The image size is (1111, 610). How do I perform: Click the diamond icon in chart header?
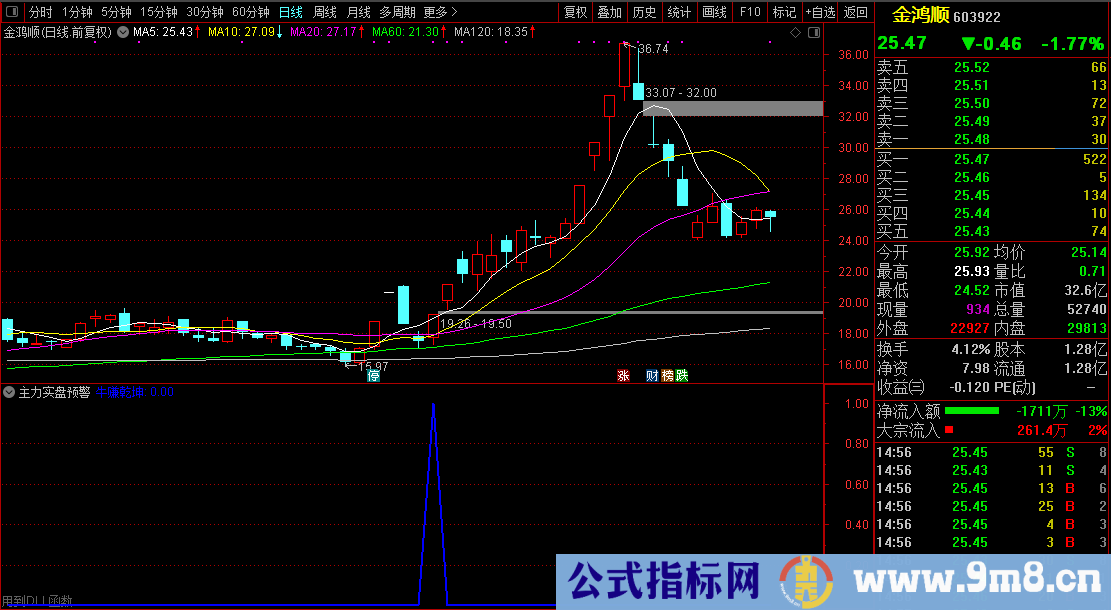coord(795,33)
